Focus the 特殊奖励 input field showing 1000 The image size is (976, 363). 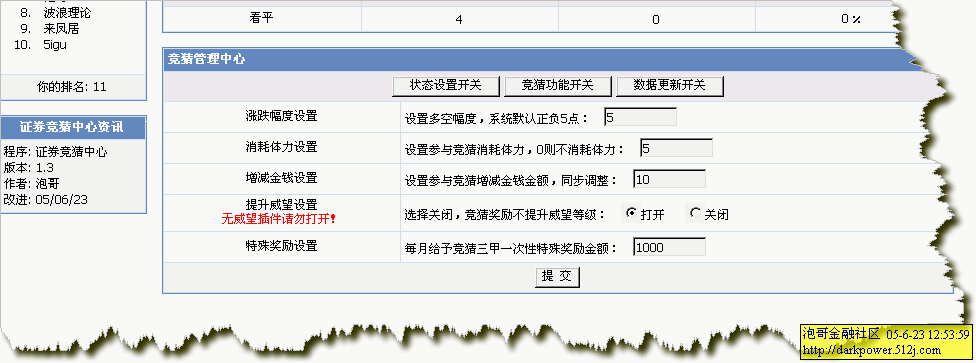[x=669, y=247]
